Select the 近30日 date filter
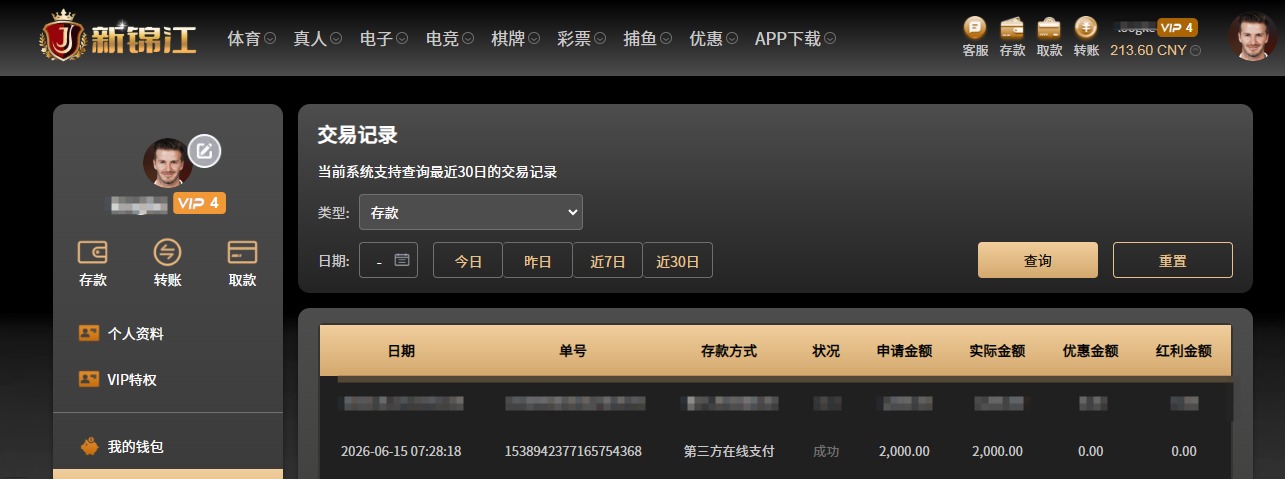 tap(678, 261)
